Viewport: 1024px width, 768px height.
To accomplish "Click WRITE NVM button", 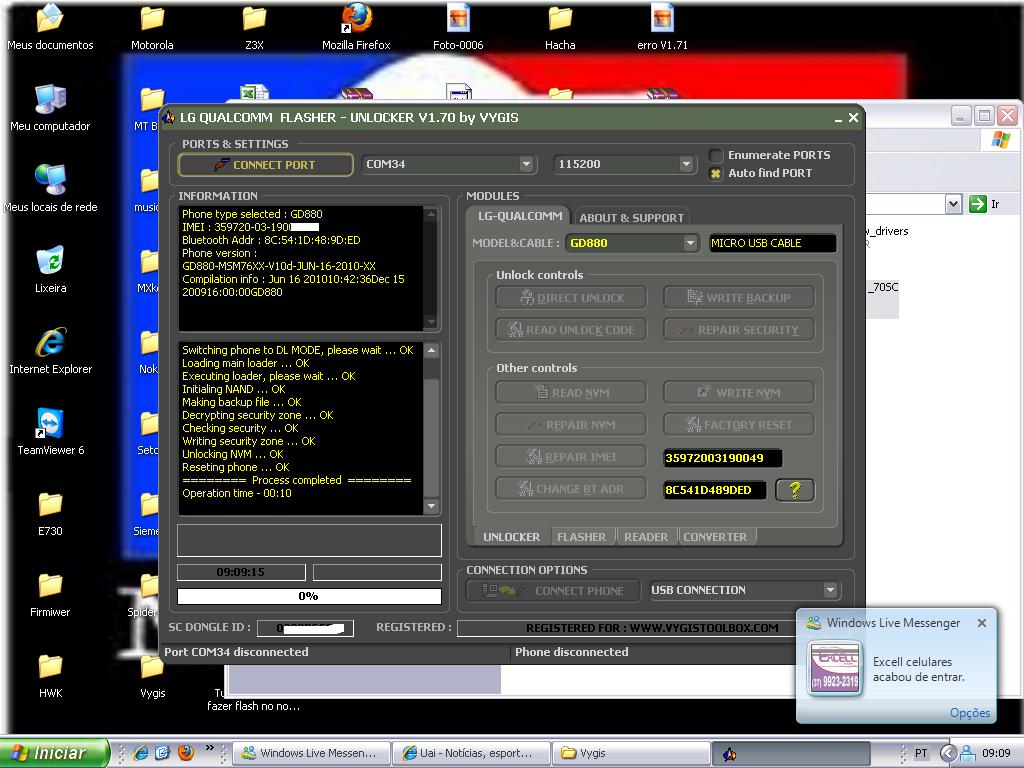I will coord(739,392).
